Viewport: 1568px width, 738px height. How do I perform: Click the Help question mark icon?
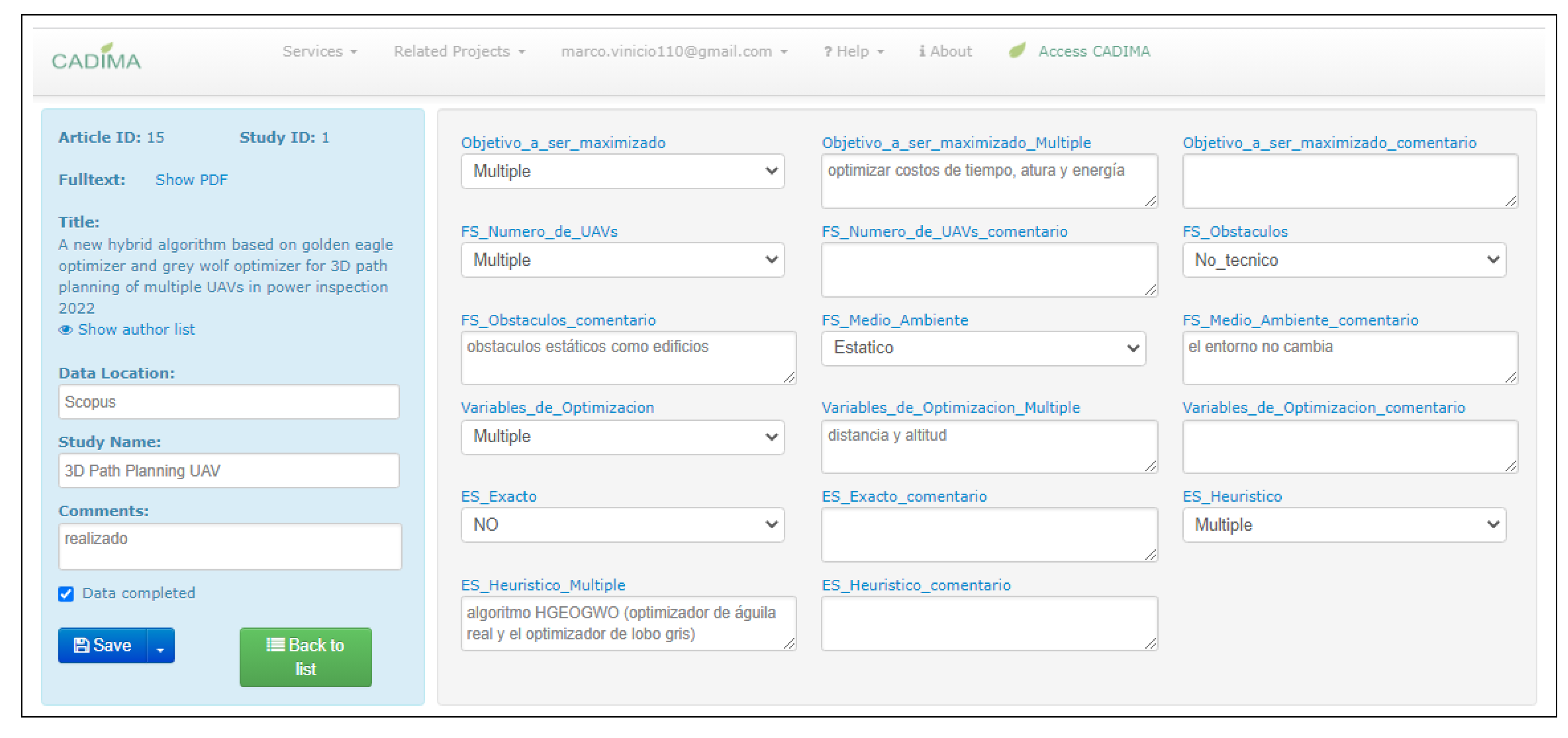827,52
